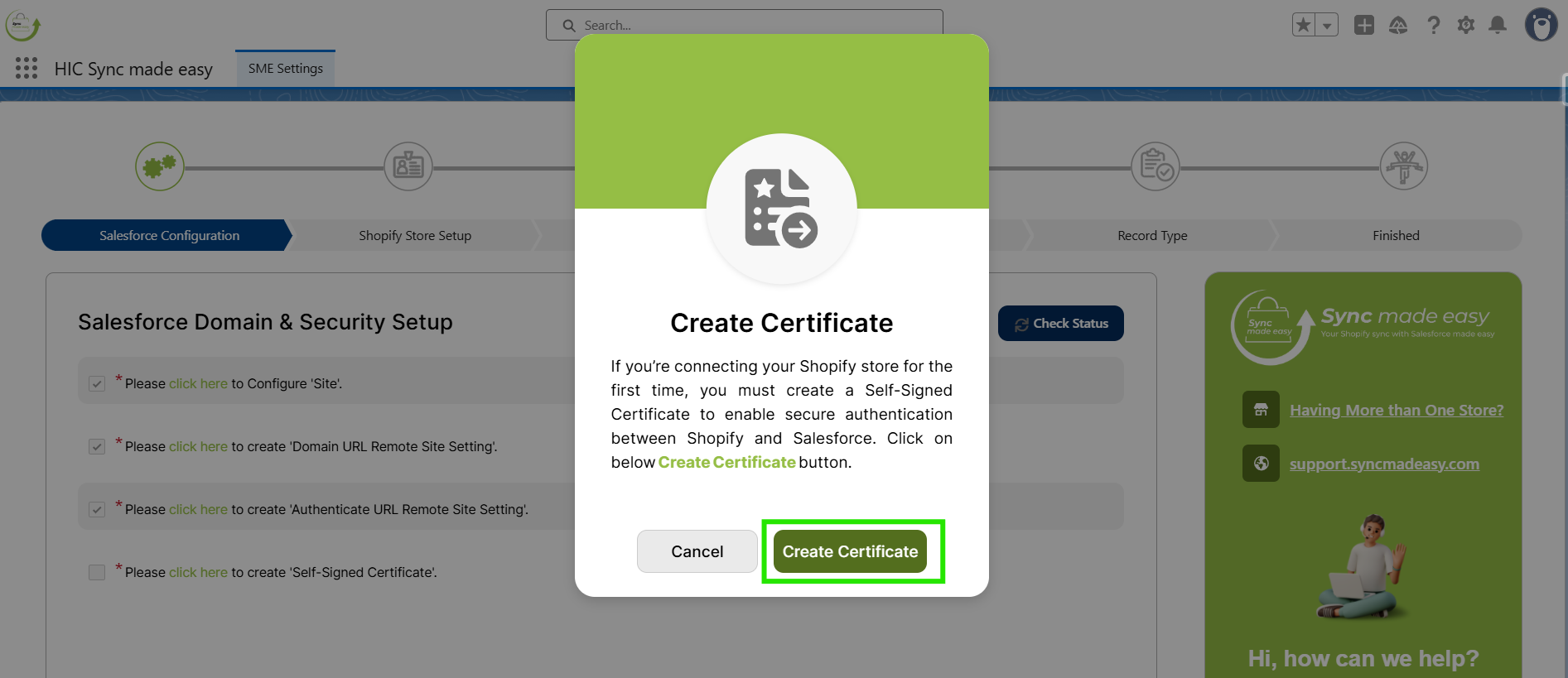The width and height of the screenshot is (1568, 678).
Task: Switch to the SME Settings tab
Action: [286, 69]
